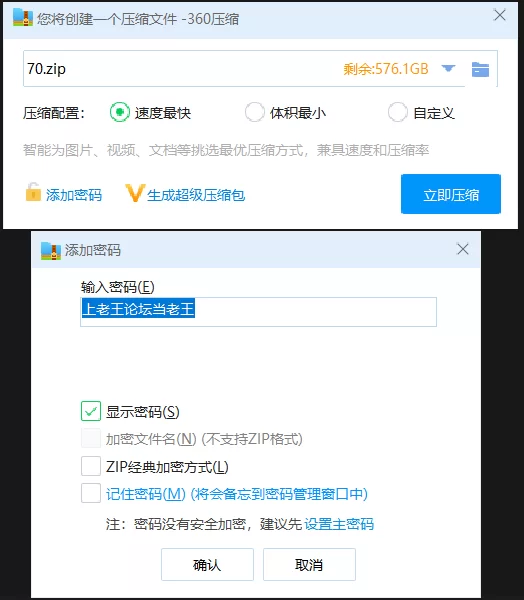Start compression with 立即压缩 button
This screenshot has height=600, width=524.
point(451,194)
